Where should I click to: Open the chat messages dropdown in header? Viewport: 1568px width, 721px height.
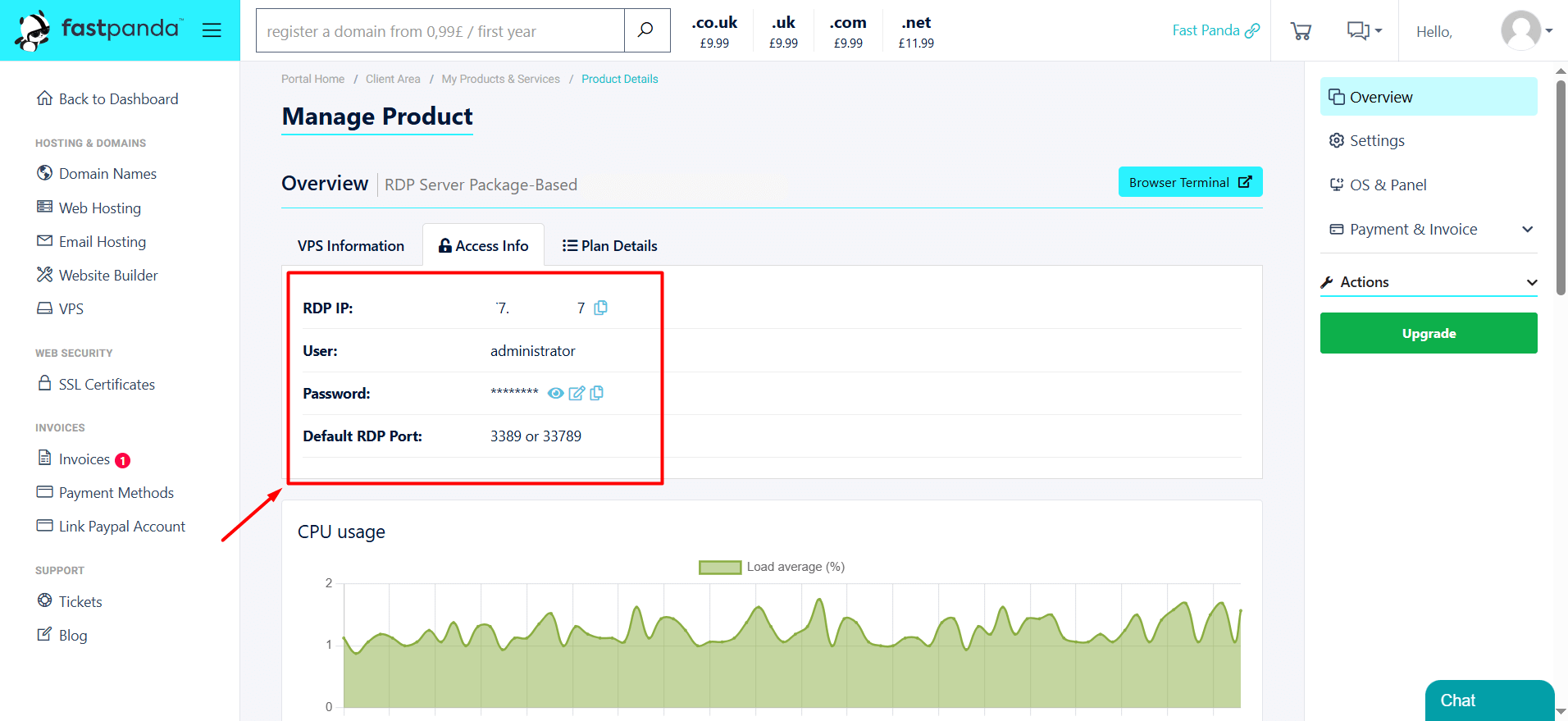1364,31
